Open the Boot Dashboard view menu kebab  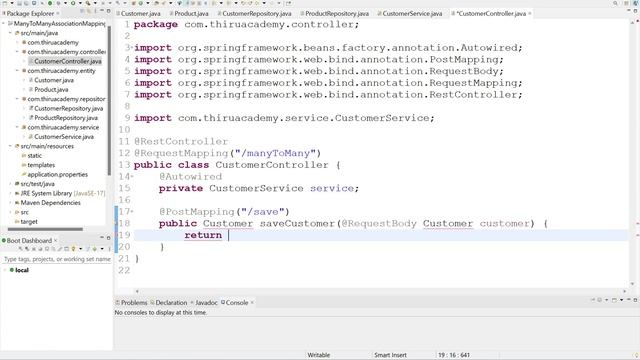[x=109, y=249]
